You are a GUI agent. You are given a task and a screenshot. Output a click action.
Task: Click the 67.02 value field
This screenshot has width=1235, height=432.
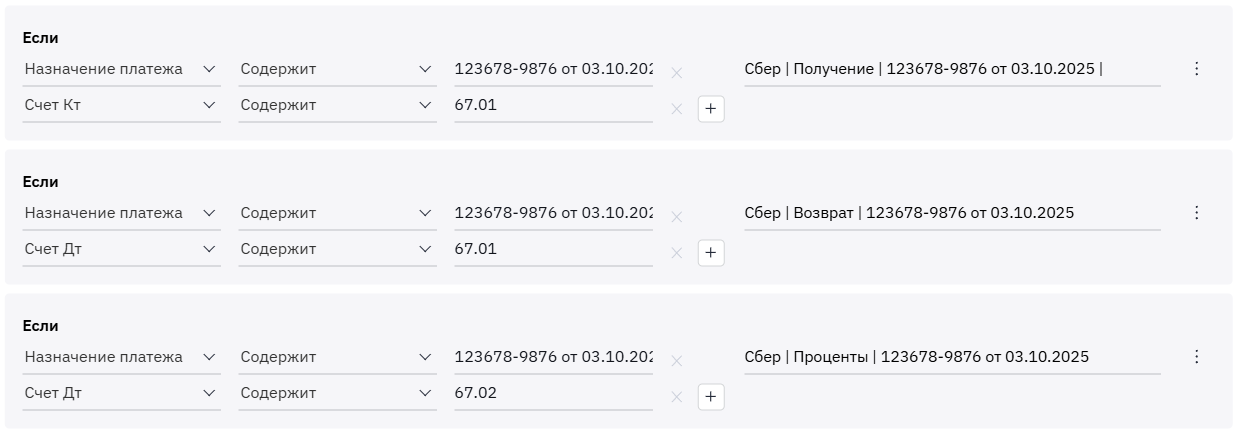point(552,393)
